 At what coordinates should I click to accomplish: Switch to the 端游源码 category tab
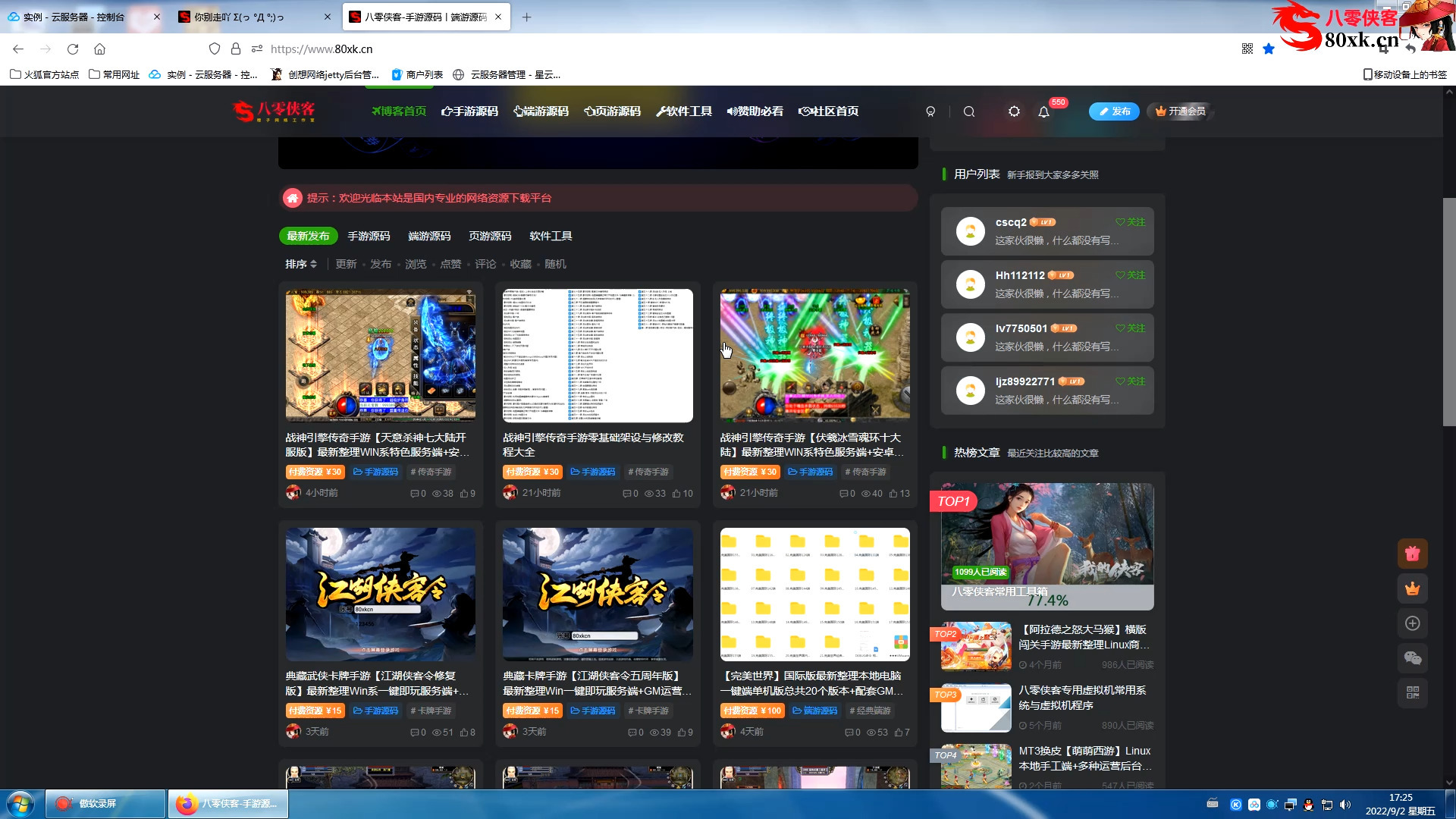(x=429, y=236)
